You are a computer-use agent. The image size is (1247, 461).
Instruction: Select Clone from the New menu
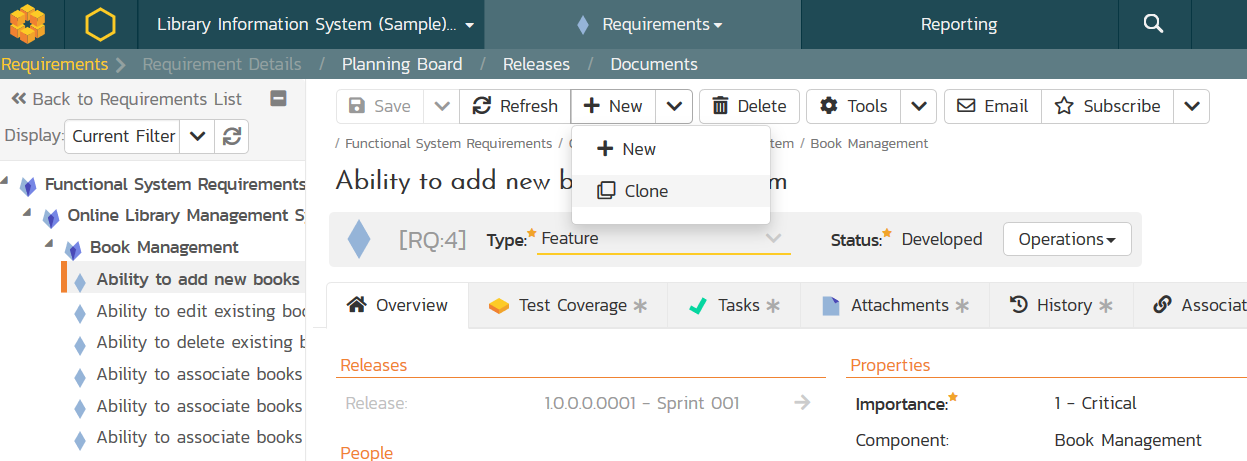(645, 191)
